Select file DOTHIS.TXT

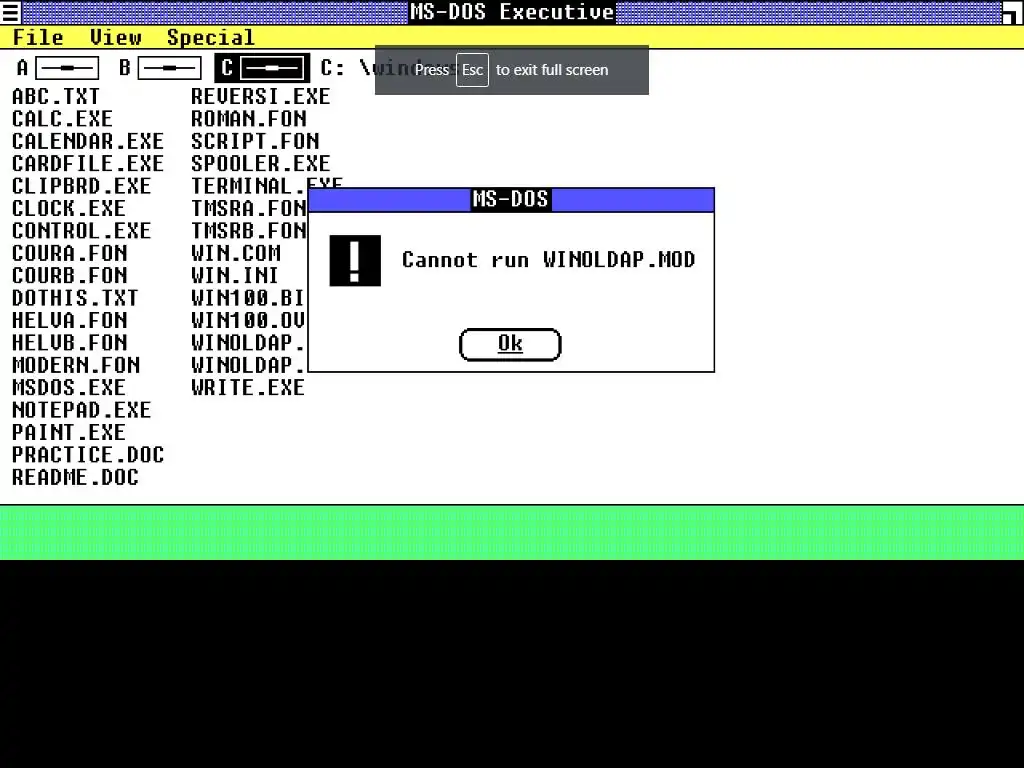coord(75,298)
